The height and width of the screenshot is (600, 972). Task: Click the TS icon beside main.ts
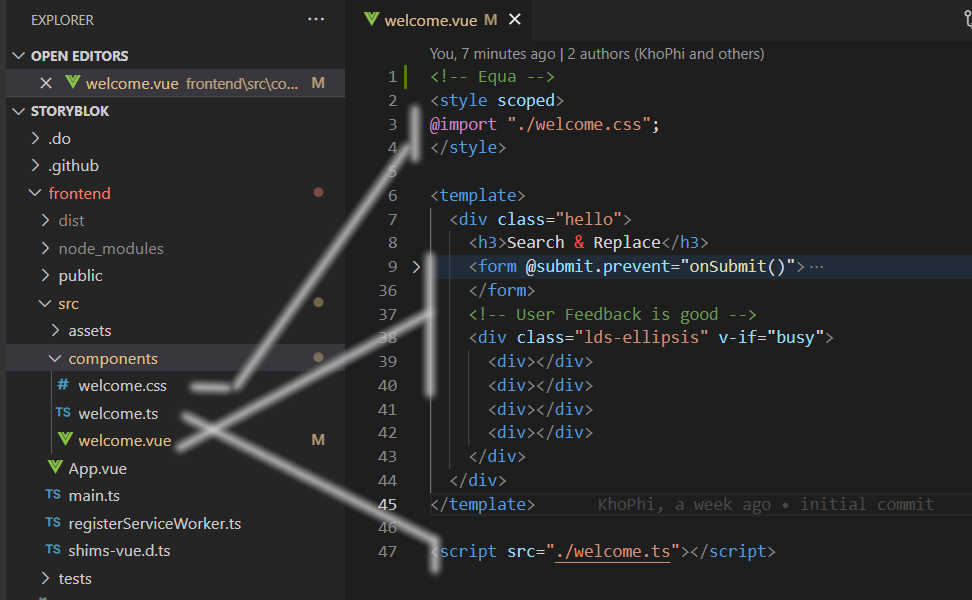coord(53,495)
